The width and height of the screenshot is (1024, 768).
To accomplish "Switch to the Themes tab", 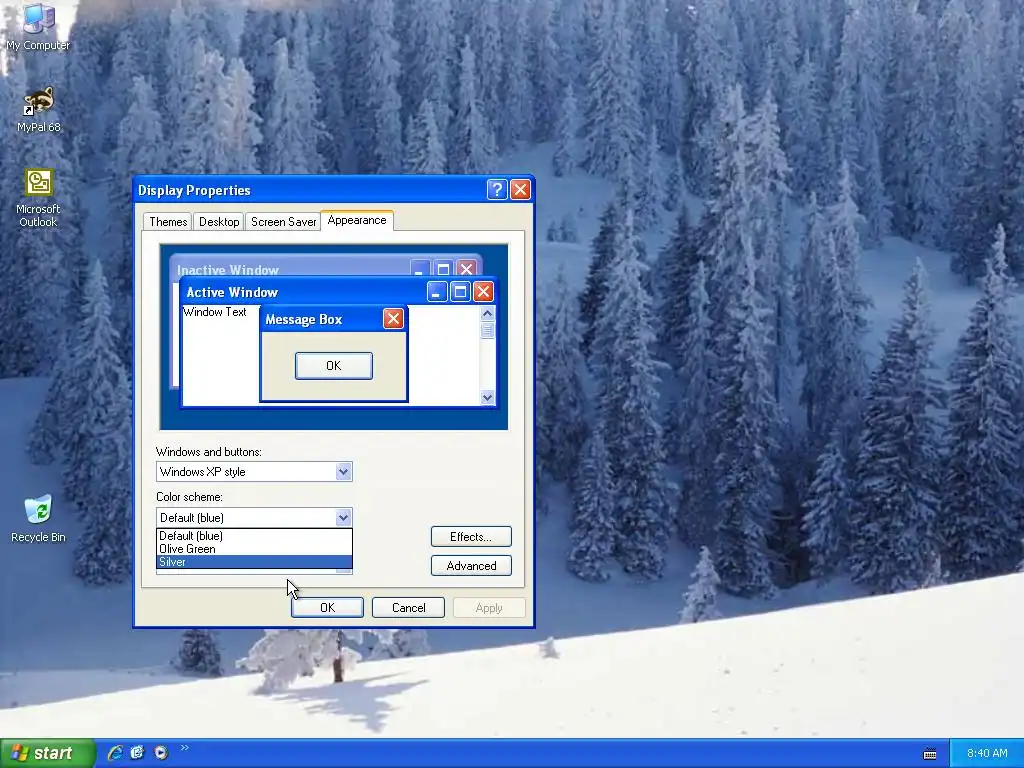I will point(168,221).
